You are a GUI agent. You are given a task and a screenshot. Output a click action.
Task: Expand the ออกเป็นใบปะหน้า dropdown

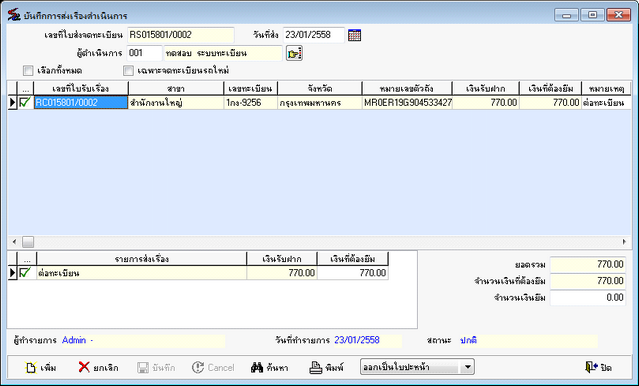467,367
